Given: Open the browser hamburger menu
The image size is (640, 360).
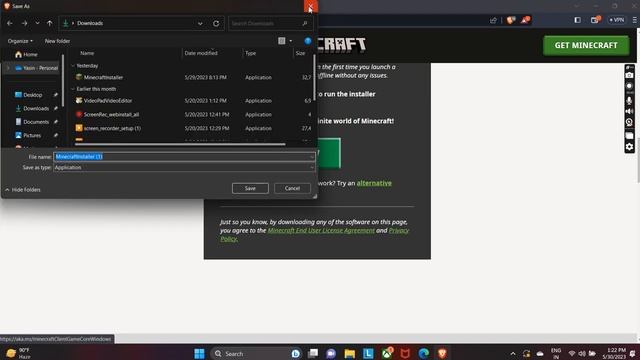Looking at the screenshot, I should tap(634, 20).
